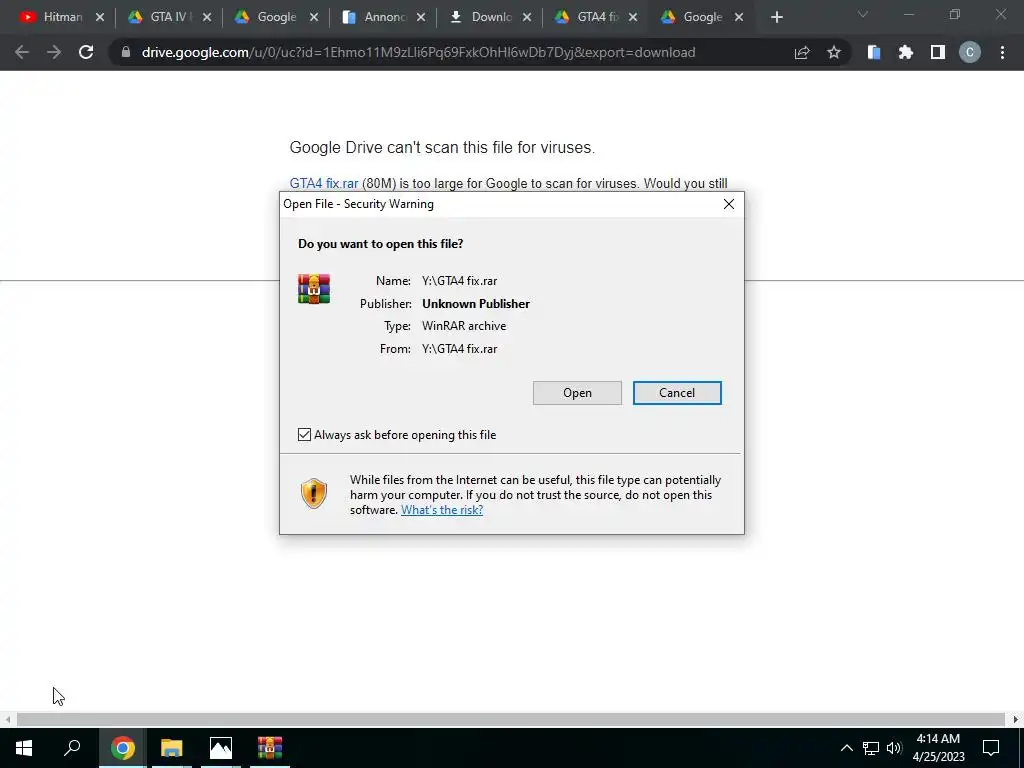The width and height of the screenshot is (1024, 768).
Task: Click the From value Y:\GTA4 fix.rar
Action: pos(459,349)
